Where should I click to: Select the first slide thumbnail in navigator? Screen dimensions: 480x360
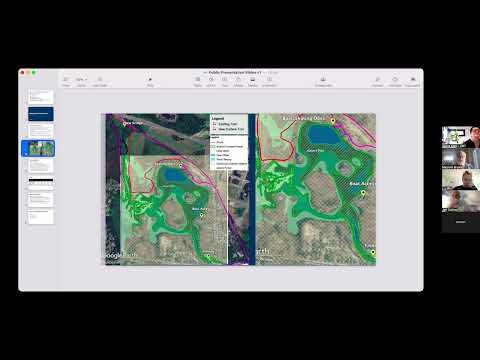pos(41,96)
